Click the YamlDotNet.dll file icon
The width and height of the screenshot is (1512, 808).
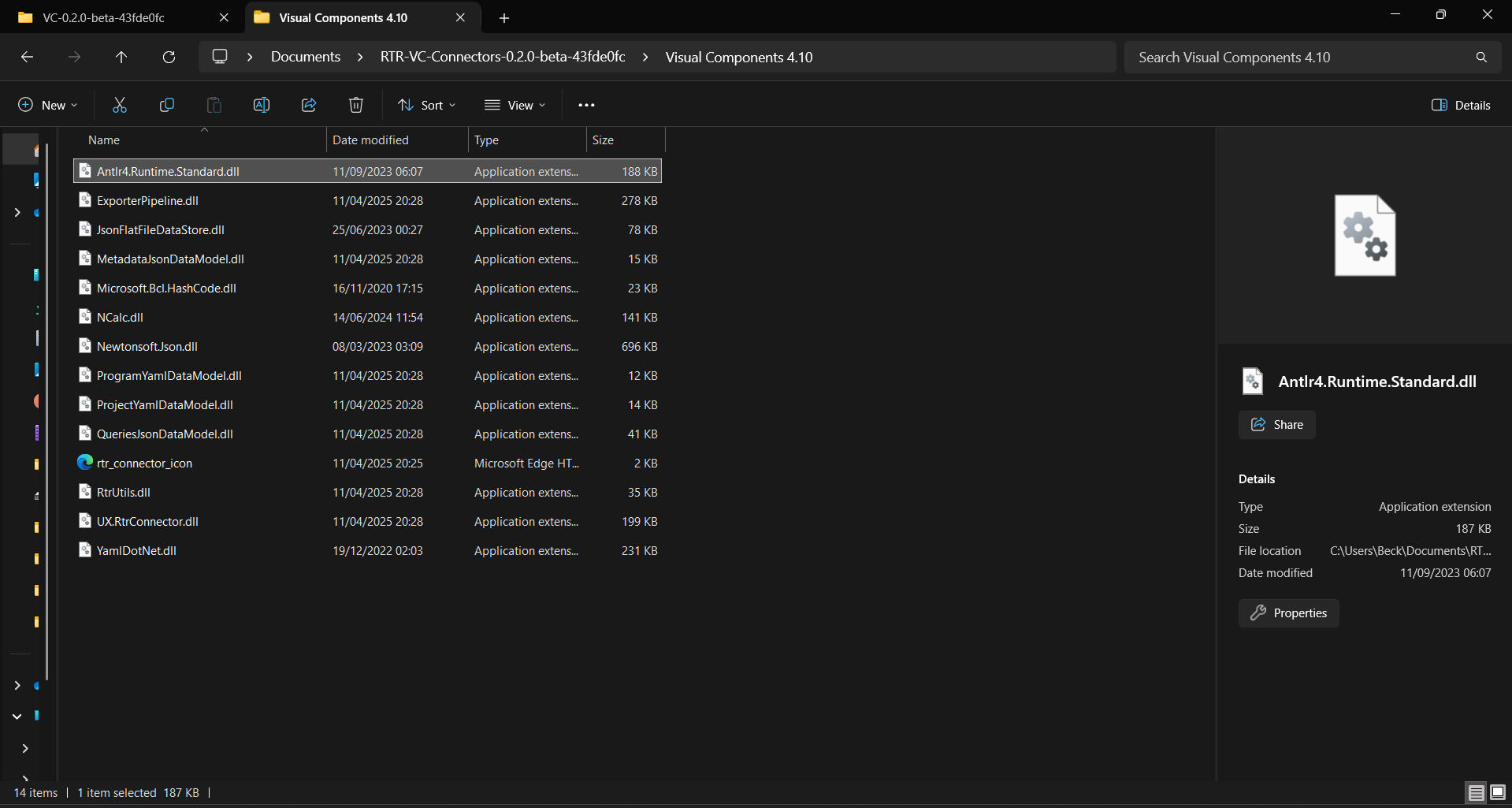[x=85, y=550]
